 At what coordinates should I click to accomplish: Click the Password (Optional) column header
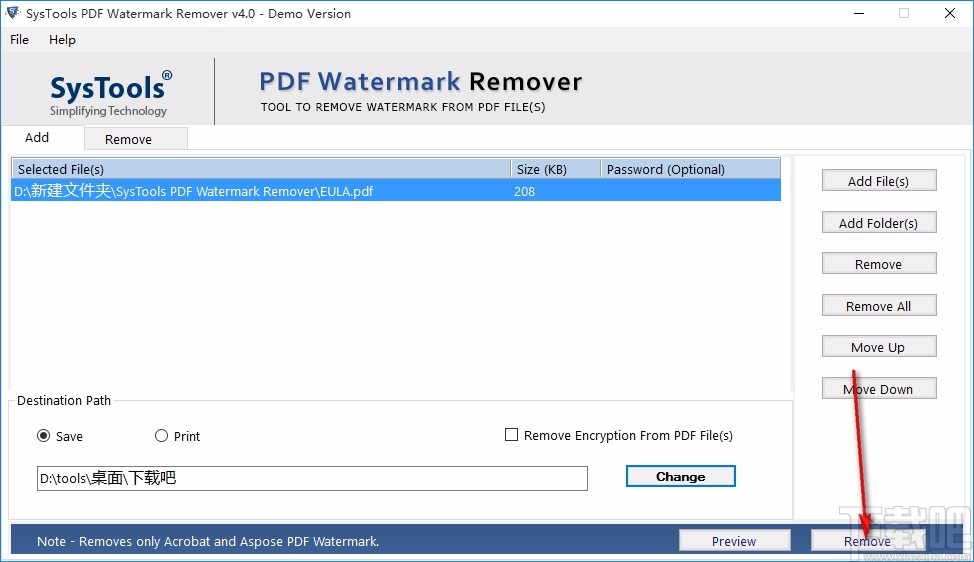point(690,169)
